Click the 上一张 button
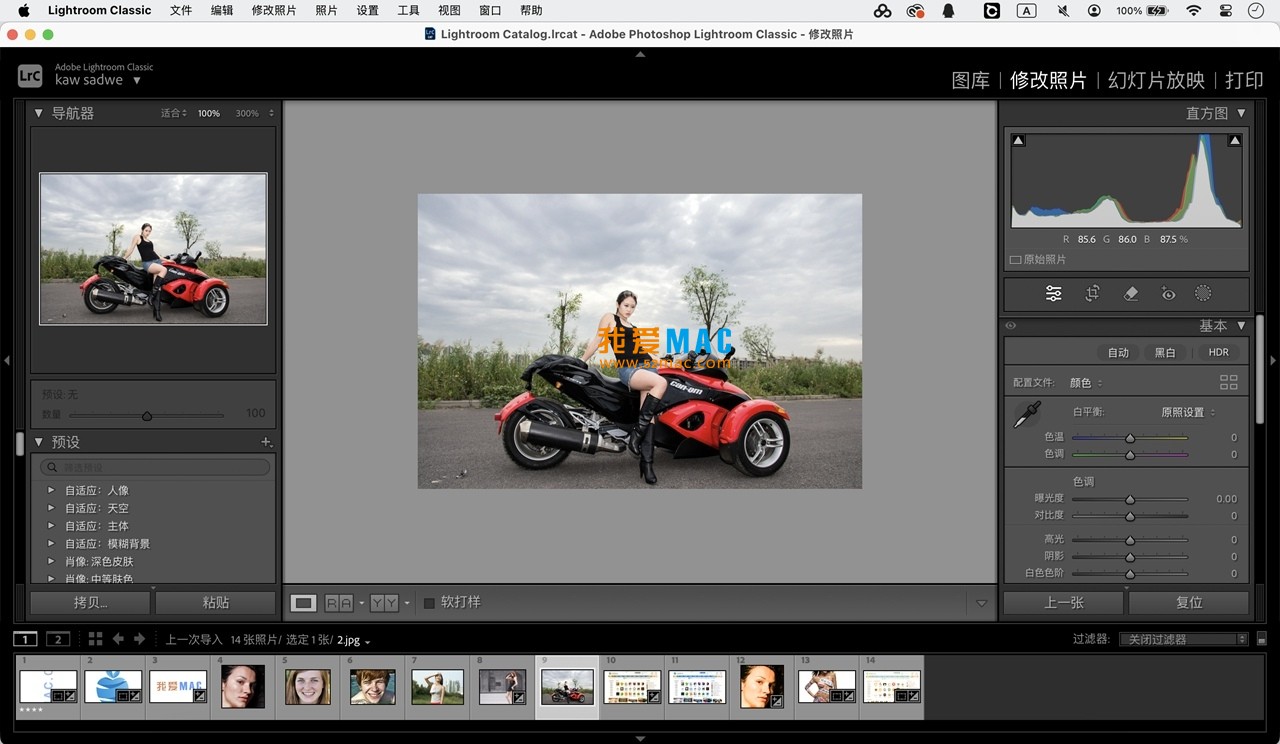1280x744 pixels. point(1064,603)
